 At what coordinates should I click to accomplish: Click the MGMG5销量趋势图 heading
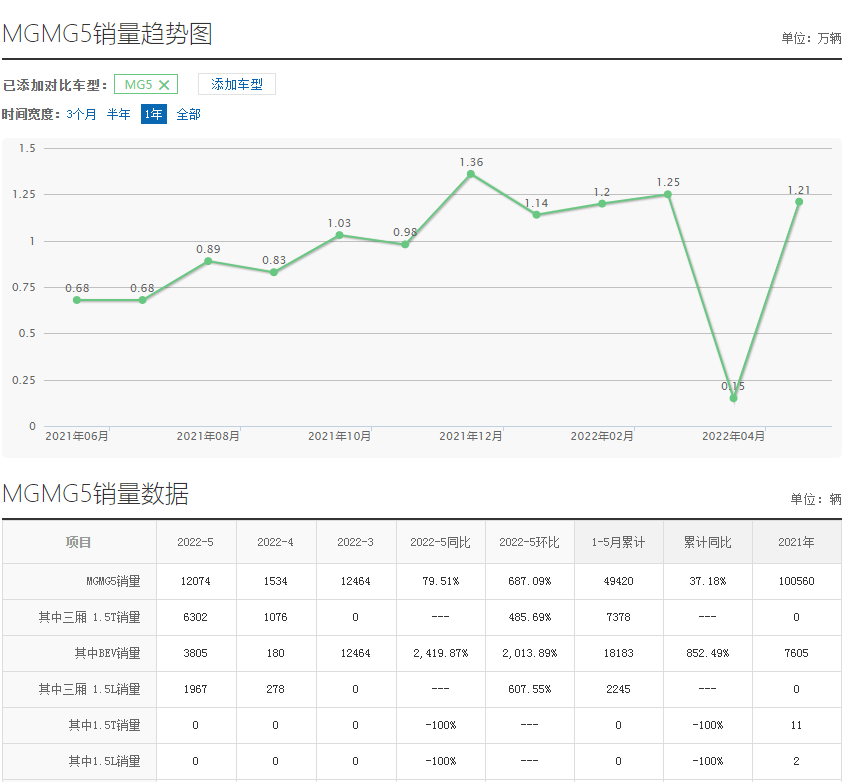(107, 34)
